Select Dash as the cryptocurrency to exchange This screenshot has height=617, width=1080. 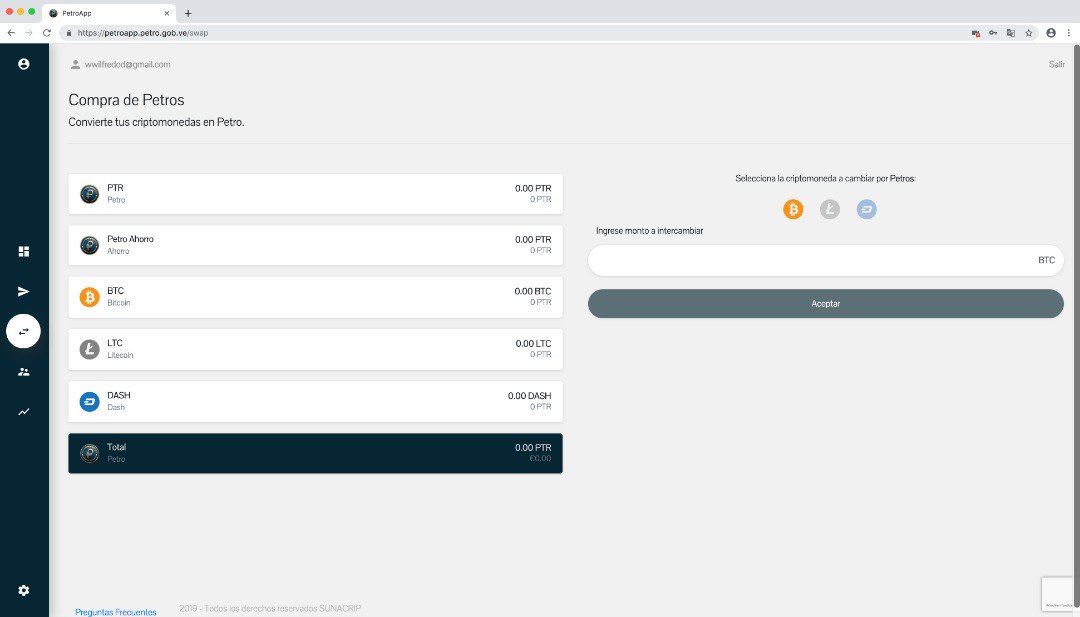pyautogui.click(x=866, y=209)
